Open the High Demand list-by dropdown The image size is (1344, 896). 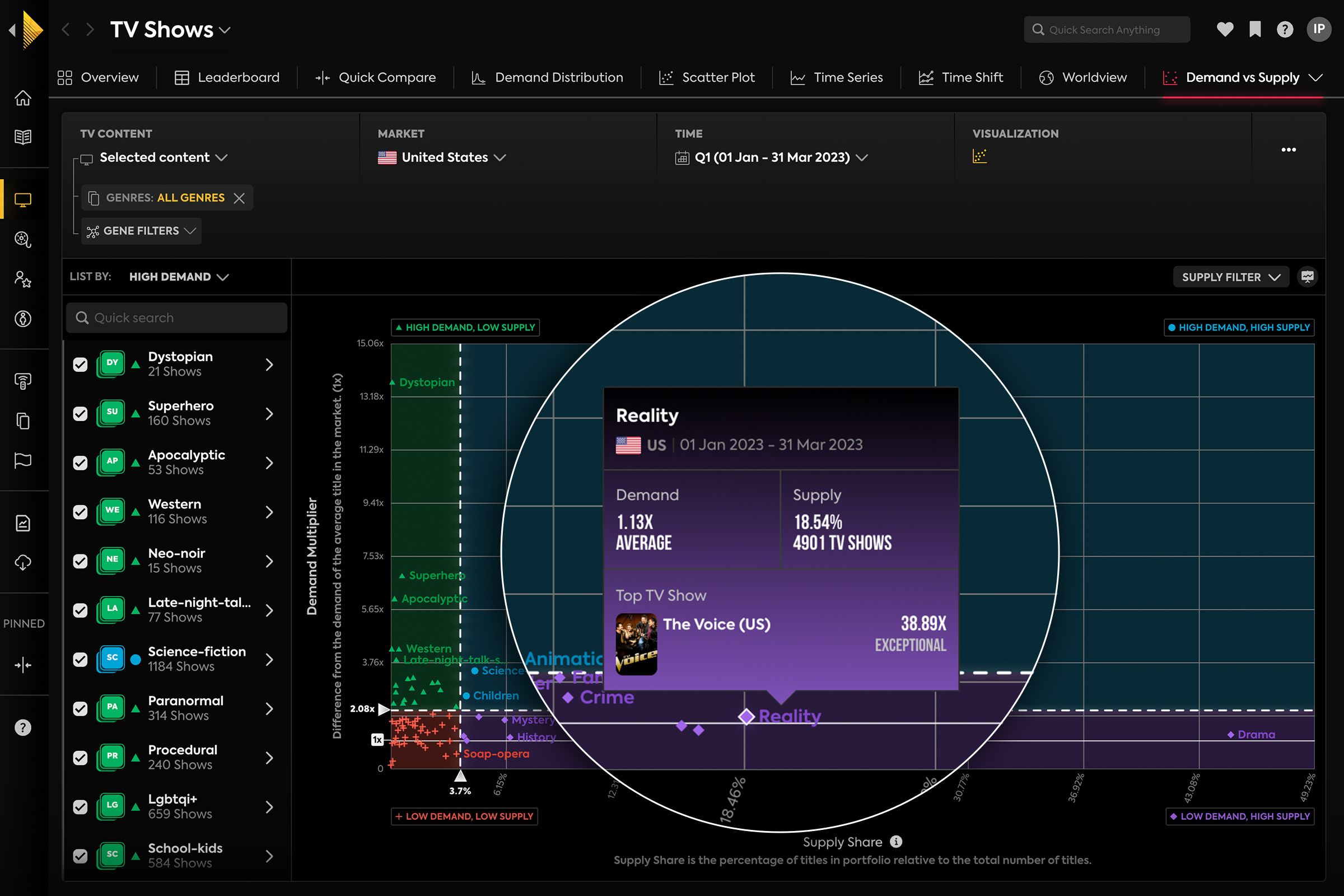point(179,277)
